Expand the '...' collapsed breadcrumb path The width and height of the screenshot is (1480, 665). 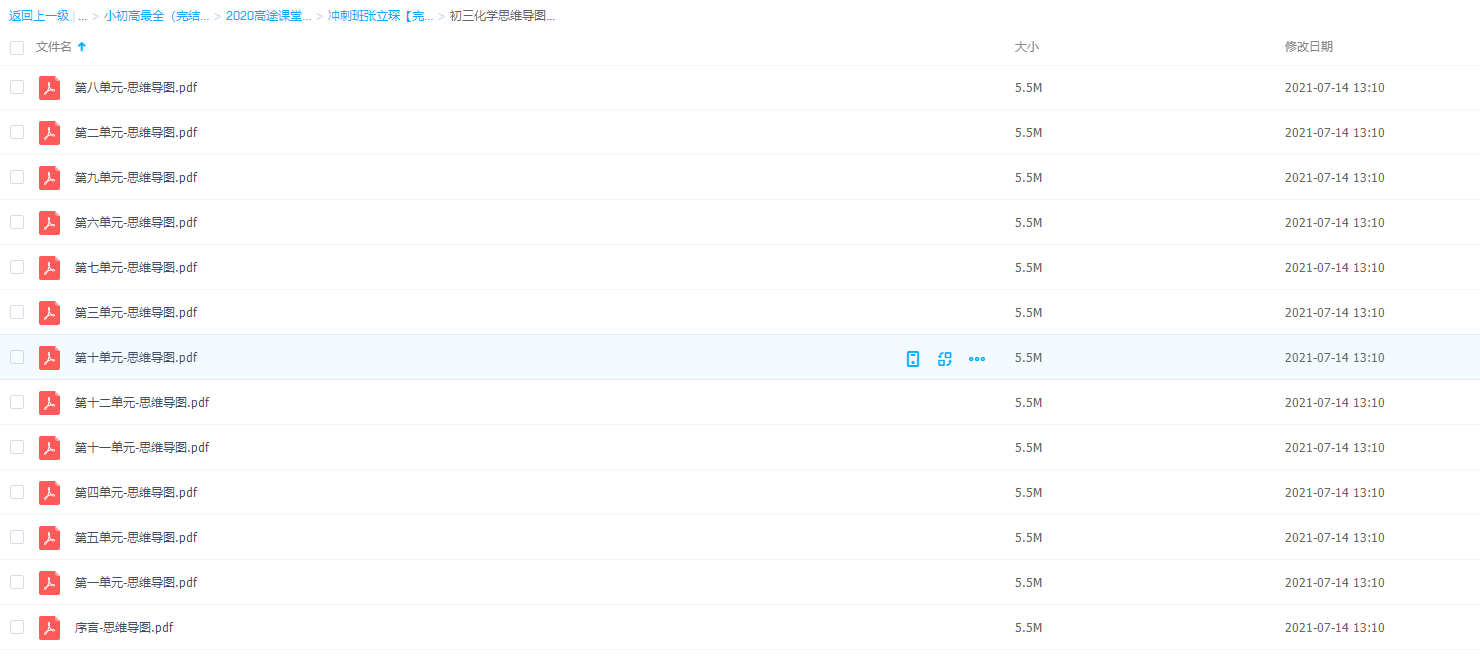pyautogui.click(x=82, y=16)
